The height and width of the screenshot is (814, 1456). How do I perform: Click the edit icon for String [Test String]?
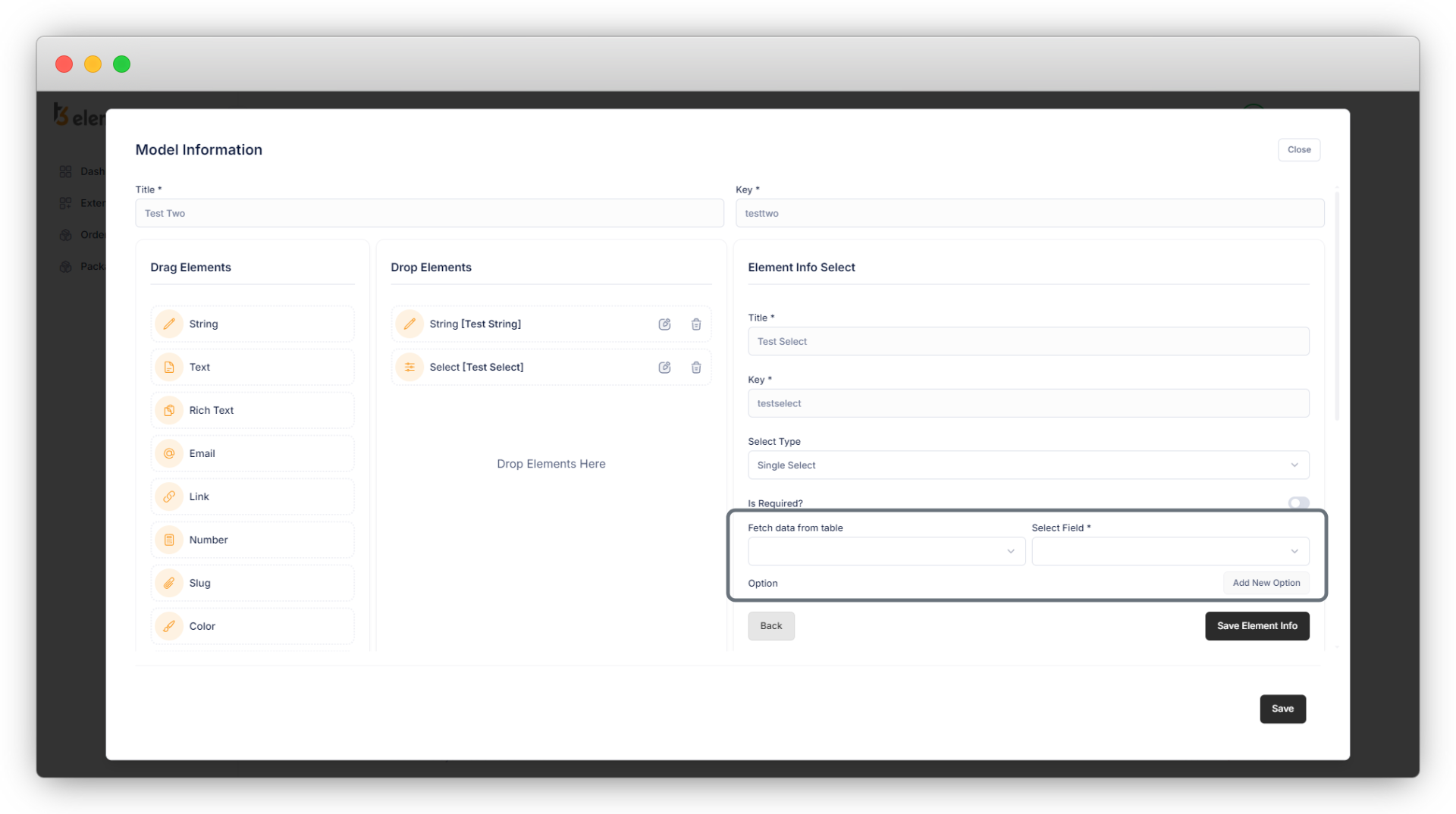pos(664,324)
